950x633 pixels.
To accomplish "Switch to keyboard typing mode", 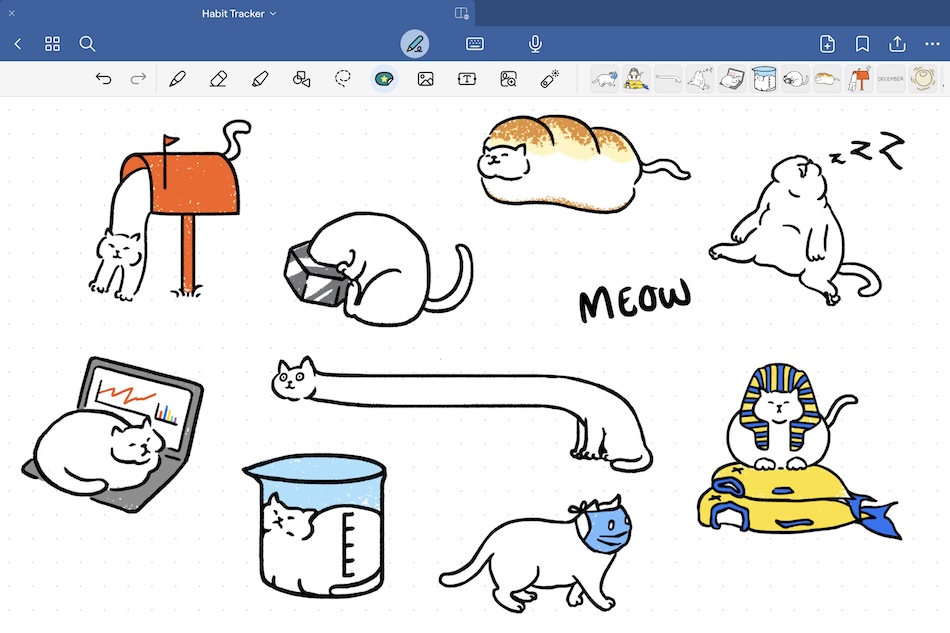I will pos(475,44).
